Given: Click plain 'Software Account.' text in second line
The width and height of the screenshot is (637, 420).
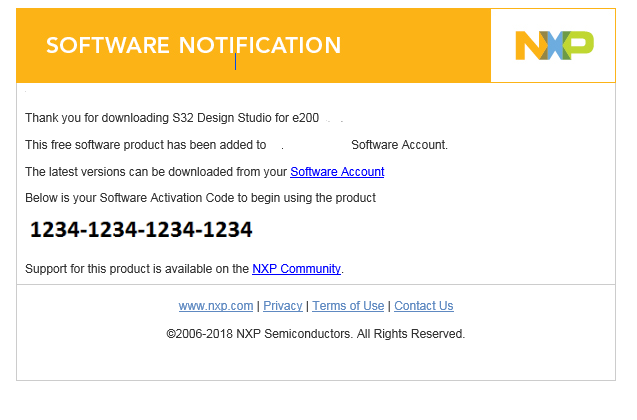Looking at the screenshot, I should (399, 145).
